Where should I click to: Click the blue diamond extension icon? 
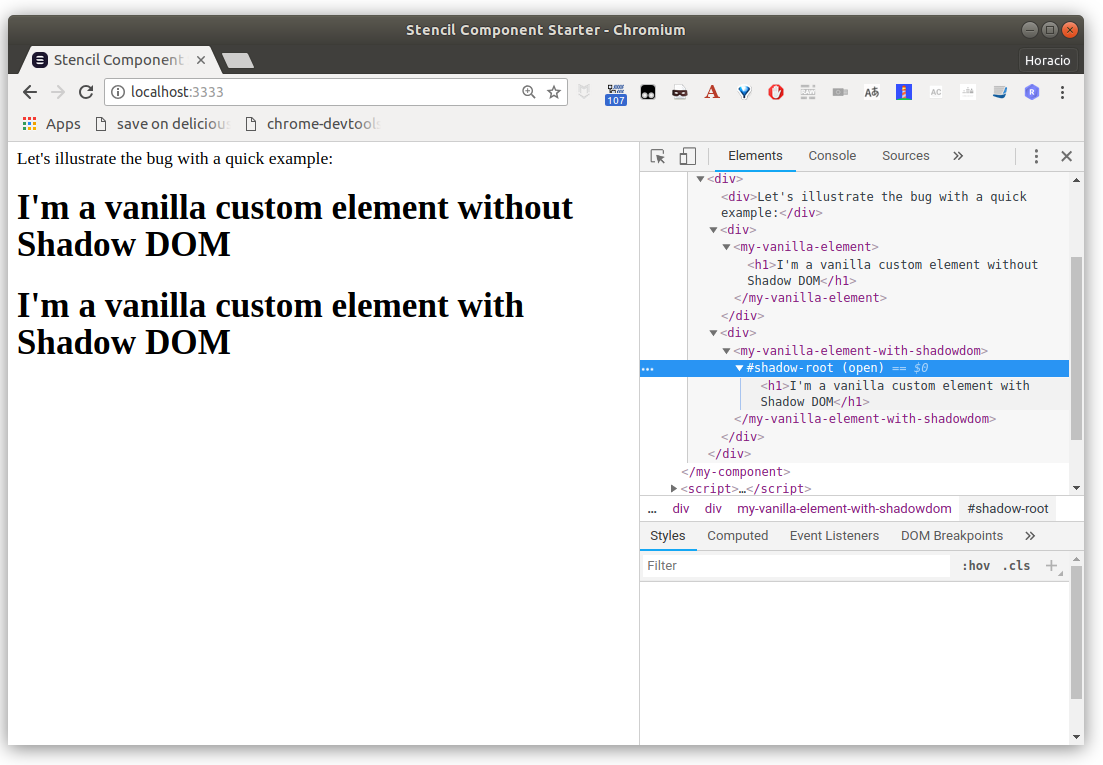(744, 92)
